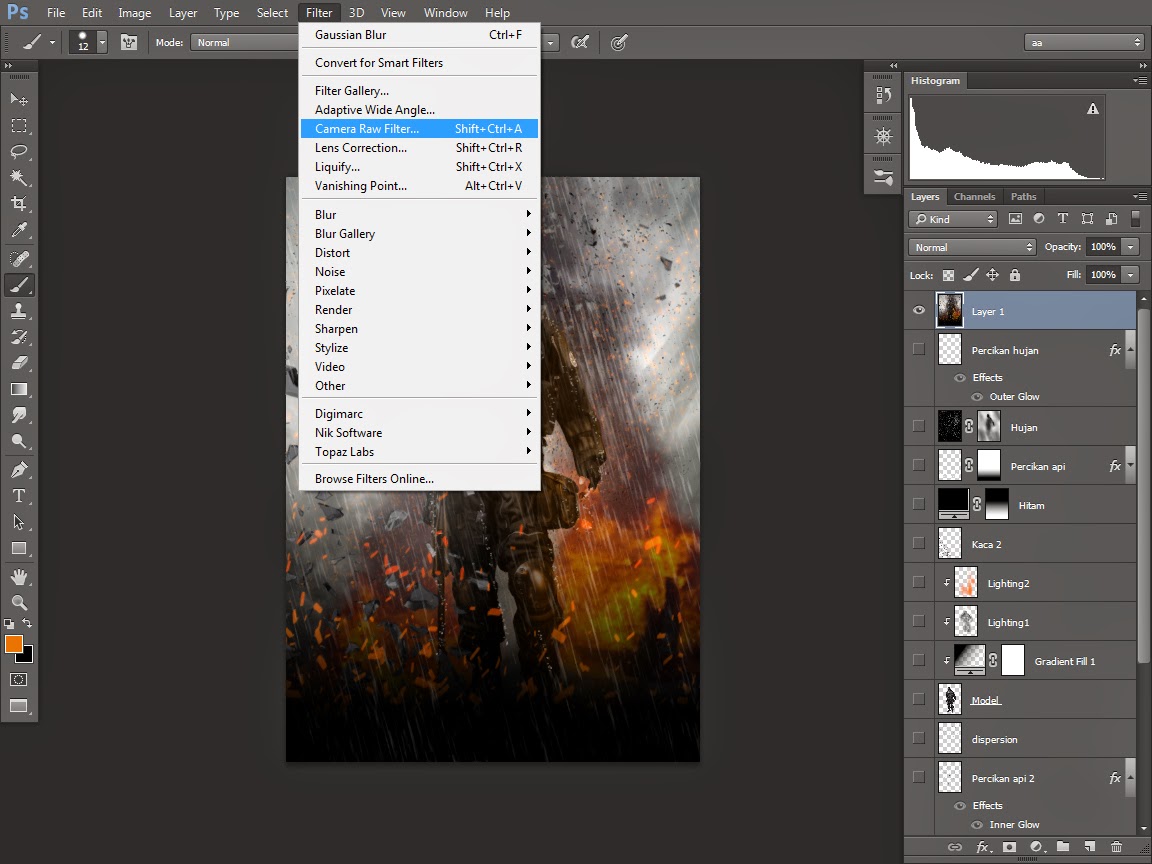The image size is (1152, 864).
Task: Select the Clone Stamp tool
Action: 19,311
